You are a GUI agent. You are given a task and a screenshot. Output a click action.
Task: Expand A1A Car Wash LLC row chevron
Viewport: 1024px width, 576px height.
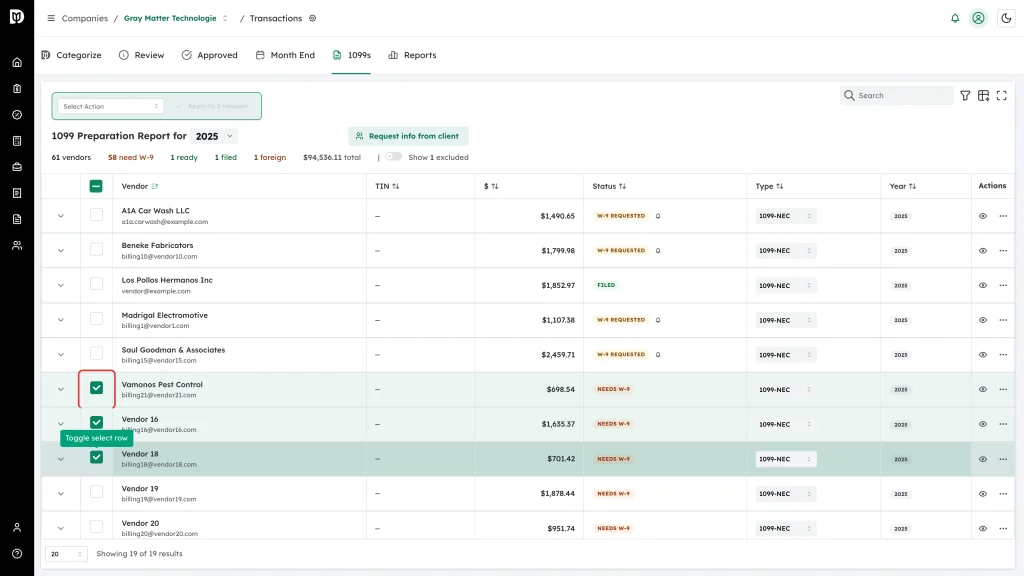[61, 216]
